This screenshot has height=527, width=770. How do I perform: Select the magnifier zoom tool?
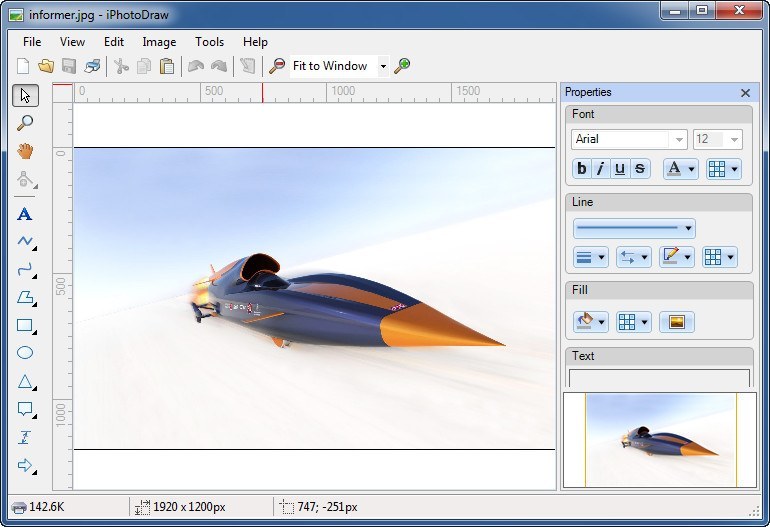click(x=25, y=123)
